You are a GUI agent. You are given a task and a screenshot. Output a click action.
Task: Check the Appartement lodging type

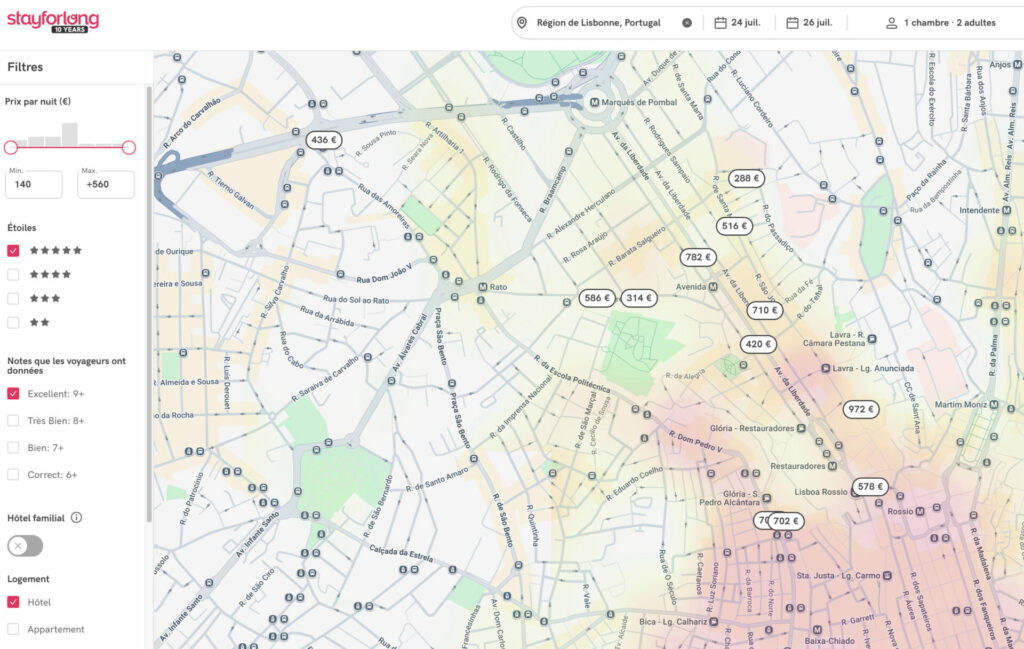tap(13, 629)
